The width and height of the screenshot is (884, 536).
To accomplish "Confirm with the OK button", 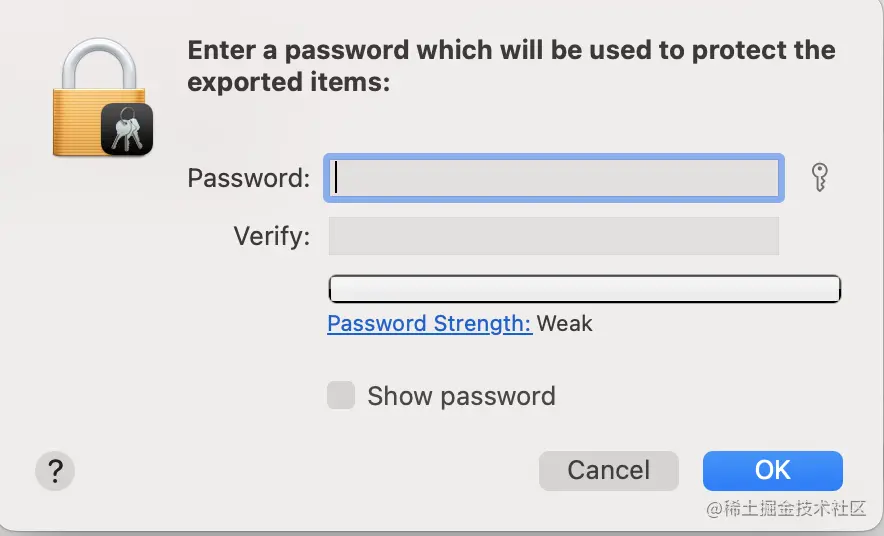I will pos(772,471).
